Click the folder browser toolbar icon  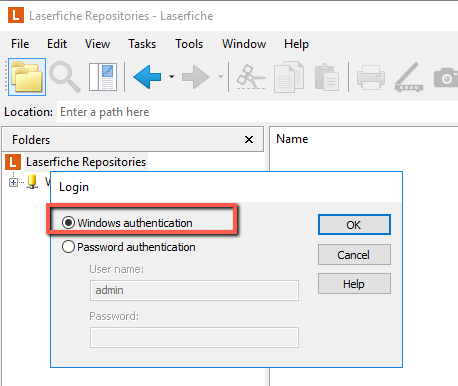point(27,77)
